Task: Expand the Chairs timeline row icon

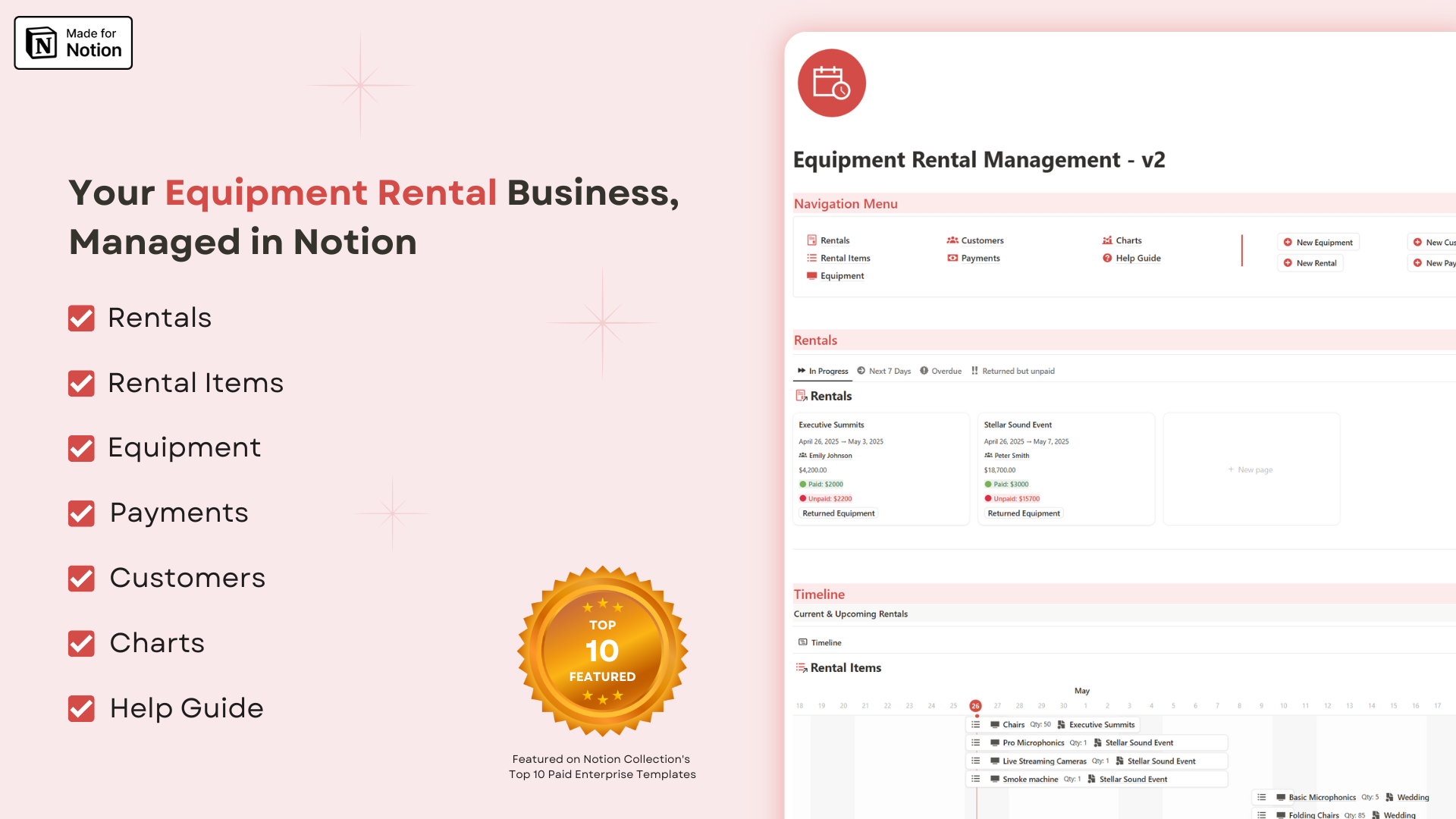Action: pos(976,724)
